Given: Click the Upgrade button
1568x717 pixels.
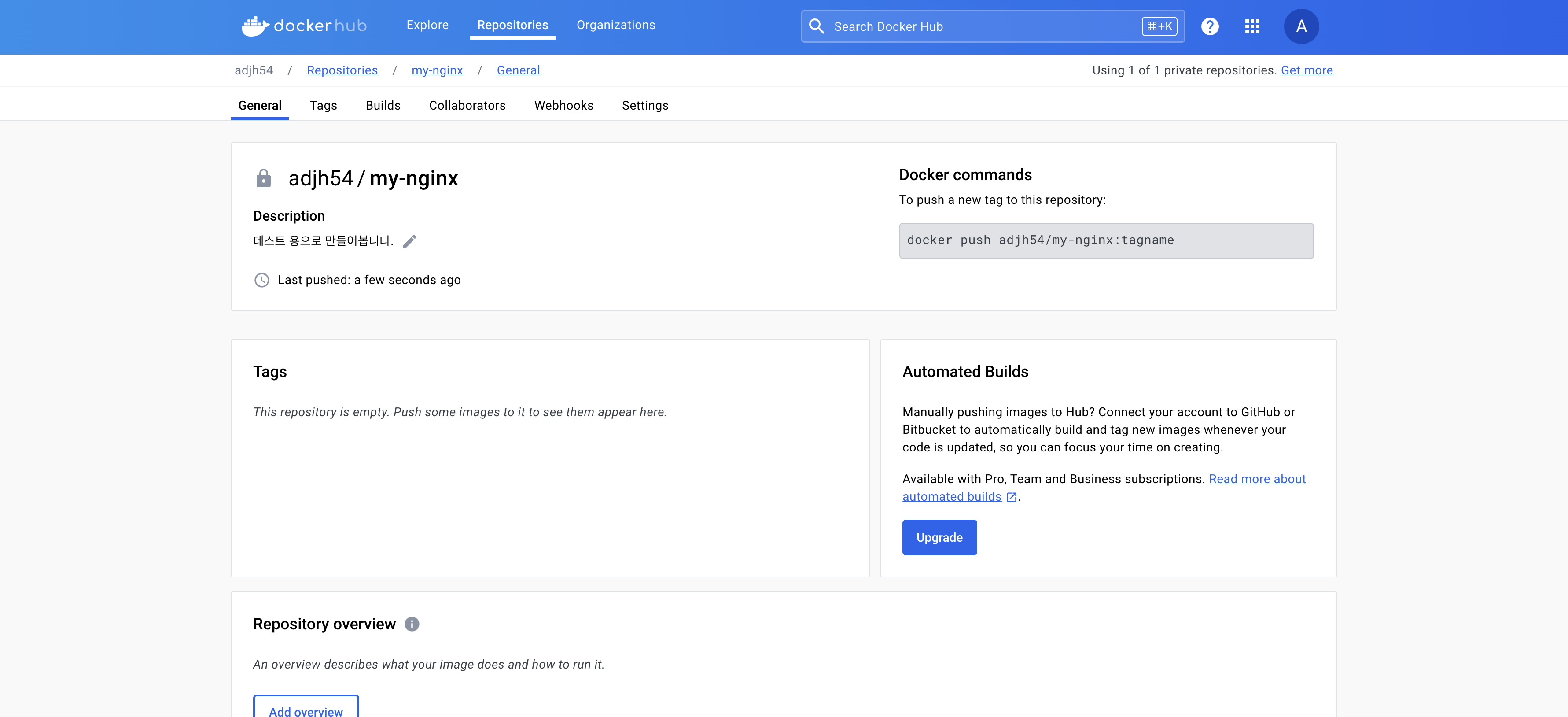Looking at the screenshot, I should [939, 537].
